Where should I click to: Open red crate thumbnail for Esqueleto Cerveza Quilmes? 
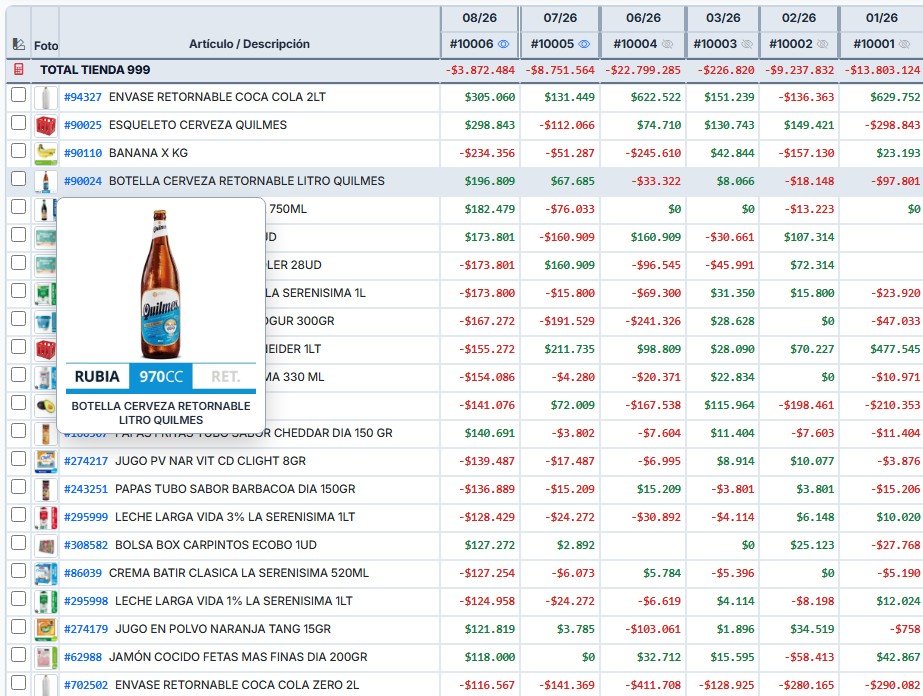[x=45, y=125]
